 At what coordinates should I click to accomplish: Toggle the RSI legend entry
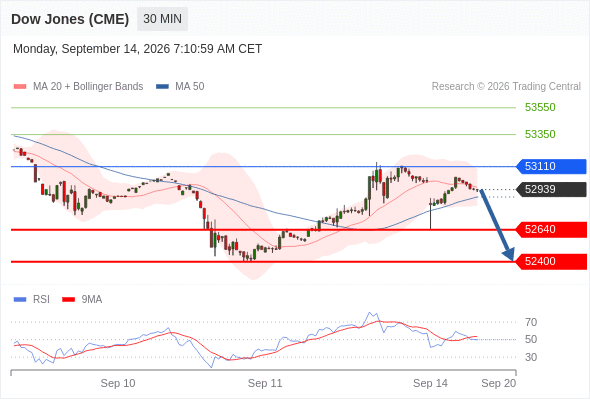(41, 300)
